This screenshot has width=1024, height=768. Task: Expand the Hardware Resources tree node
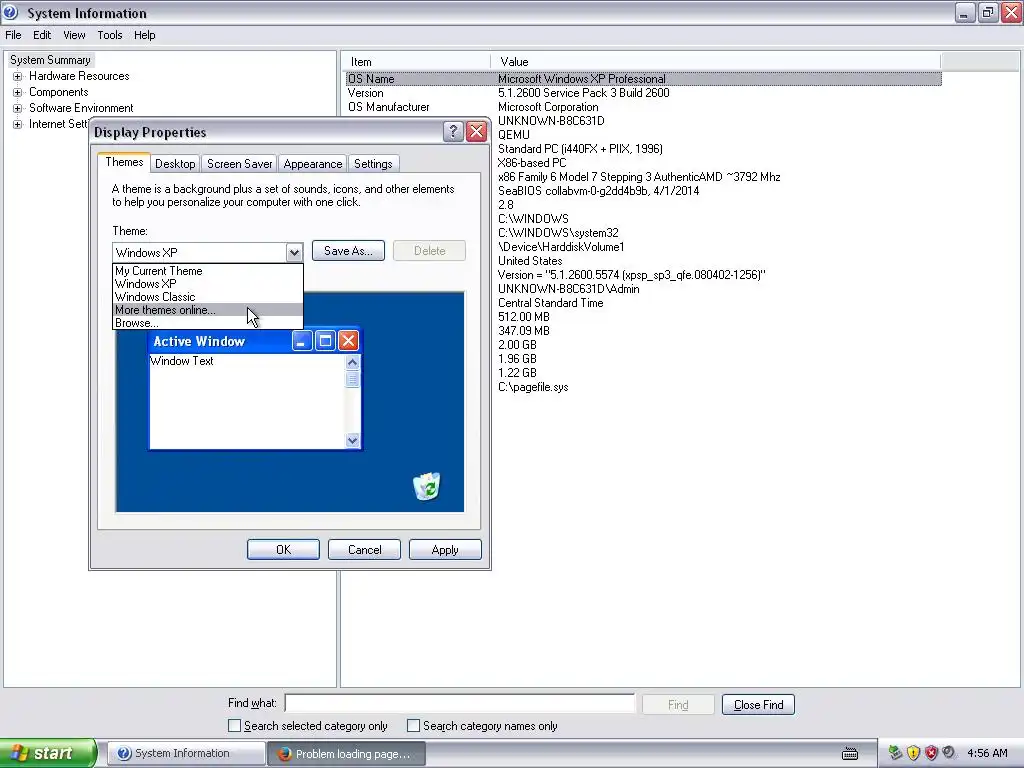(18, 76)
